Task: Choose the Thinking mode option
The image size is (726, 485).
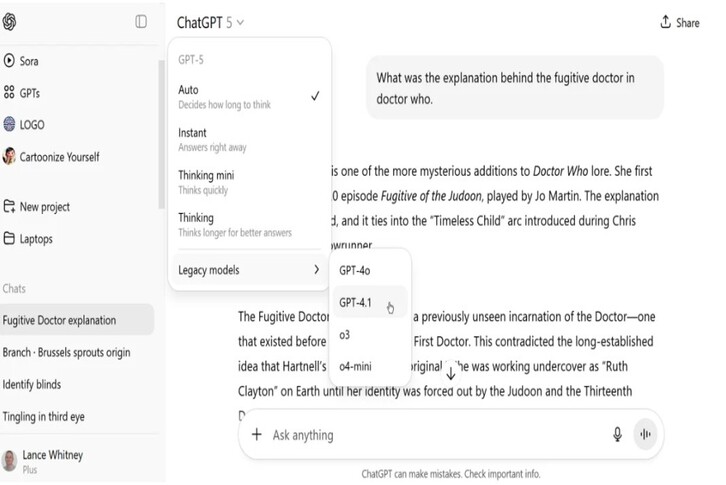Action: pyautogui.click(x=249, y=225)
